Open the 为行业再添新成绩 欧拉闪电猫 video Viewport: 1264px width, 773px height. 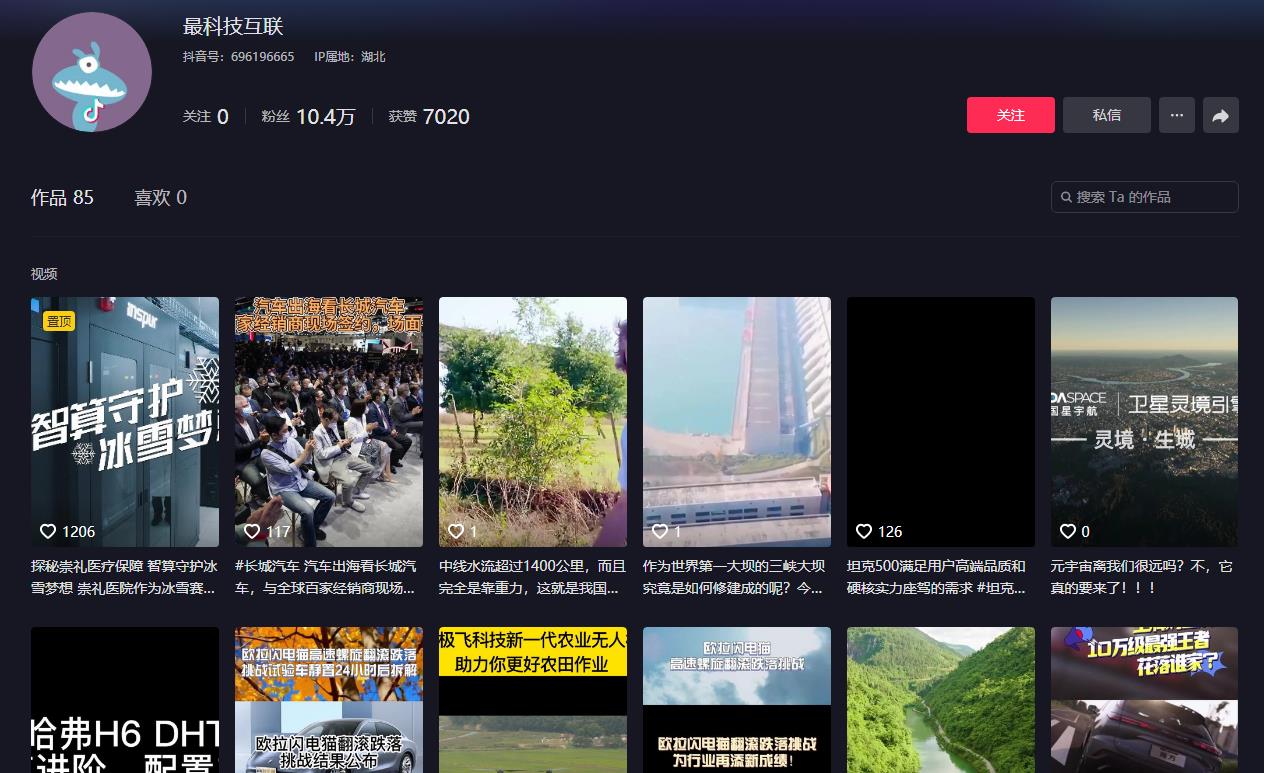[x=737, y=700]
